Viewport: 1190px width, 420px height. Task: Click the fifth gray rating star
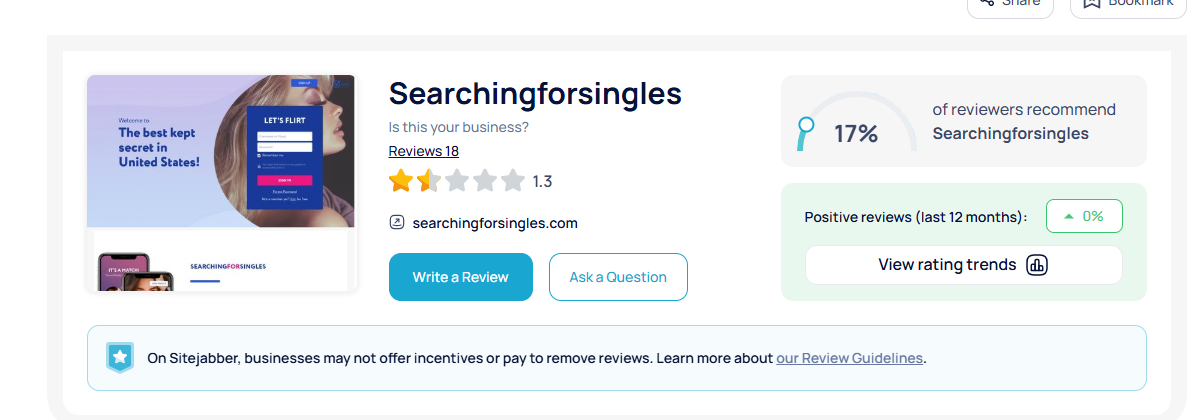pyautogui.click(x=513, y=181)
